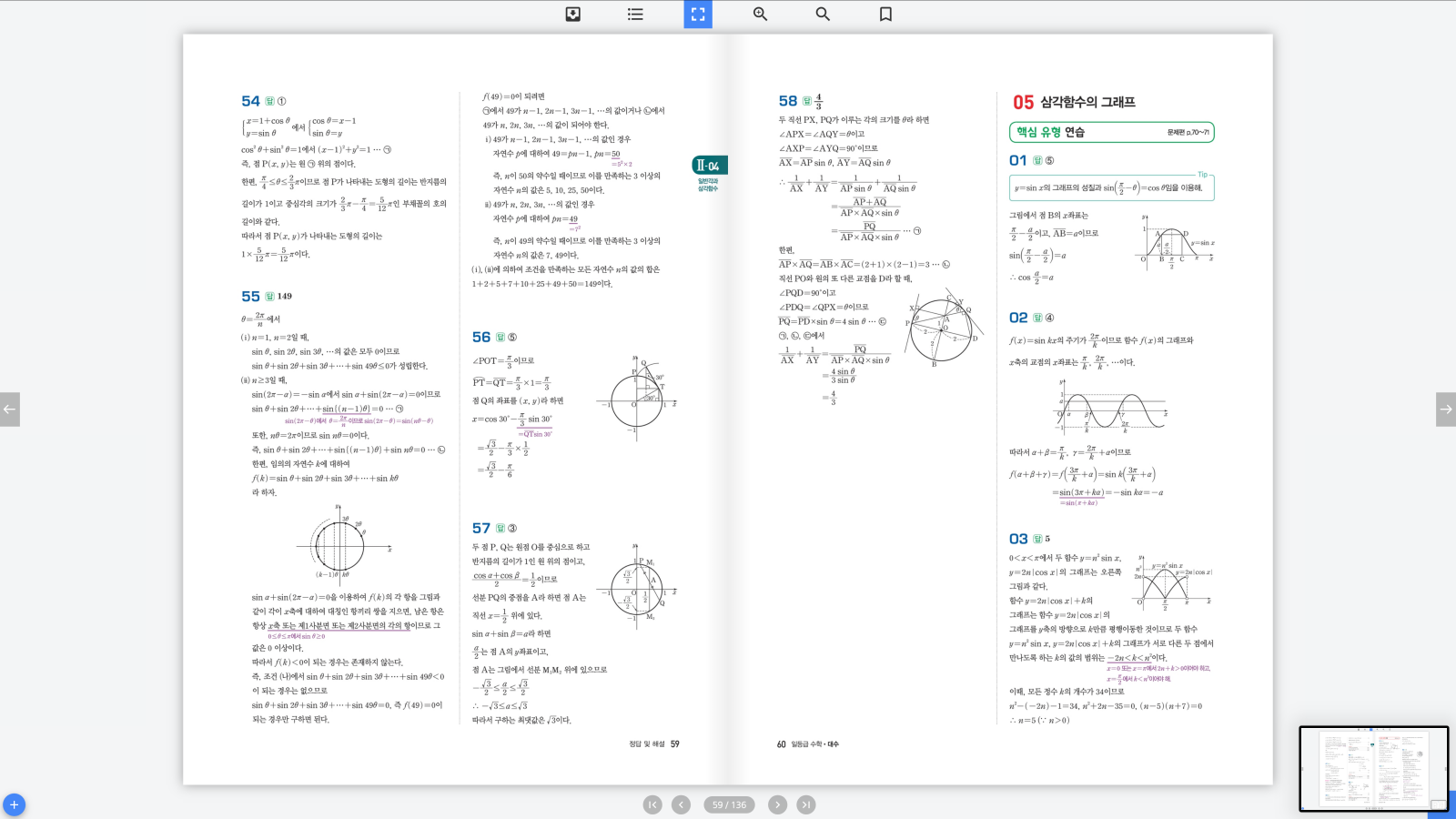Go to the previous page button

(681, 804)
